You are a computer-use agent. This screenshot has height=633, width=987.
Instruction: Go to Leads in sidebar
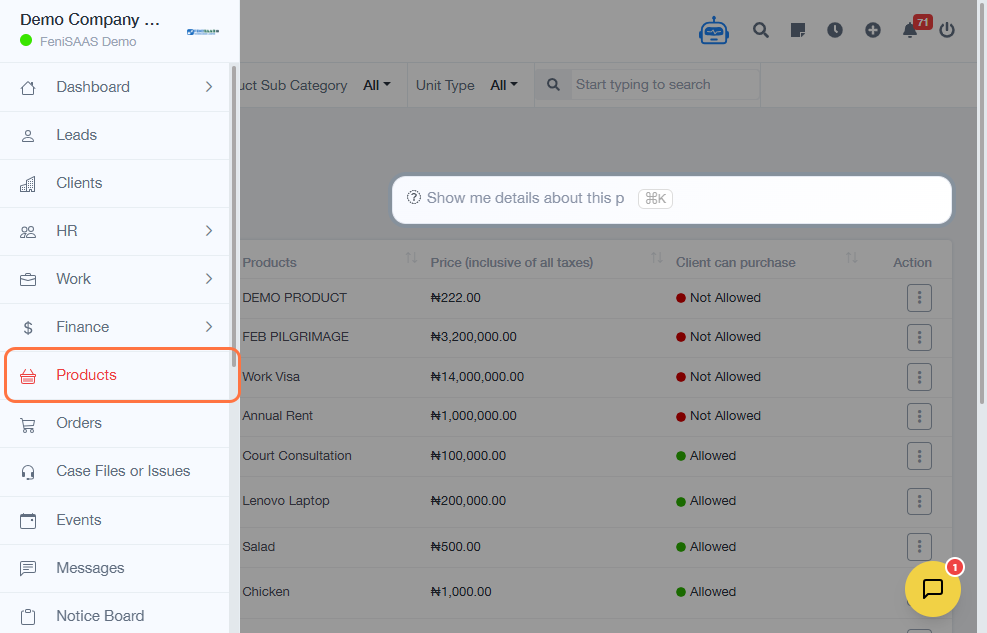tap(77, 135)
